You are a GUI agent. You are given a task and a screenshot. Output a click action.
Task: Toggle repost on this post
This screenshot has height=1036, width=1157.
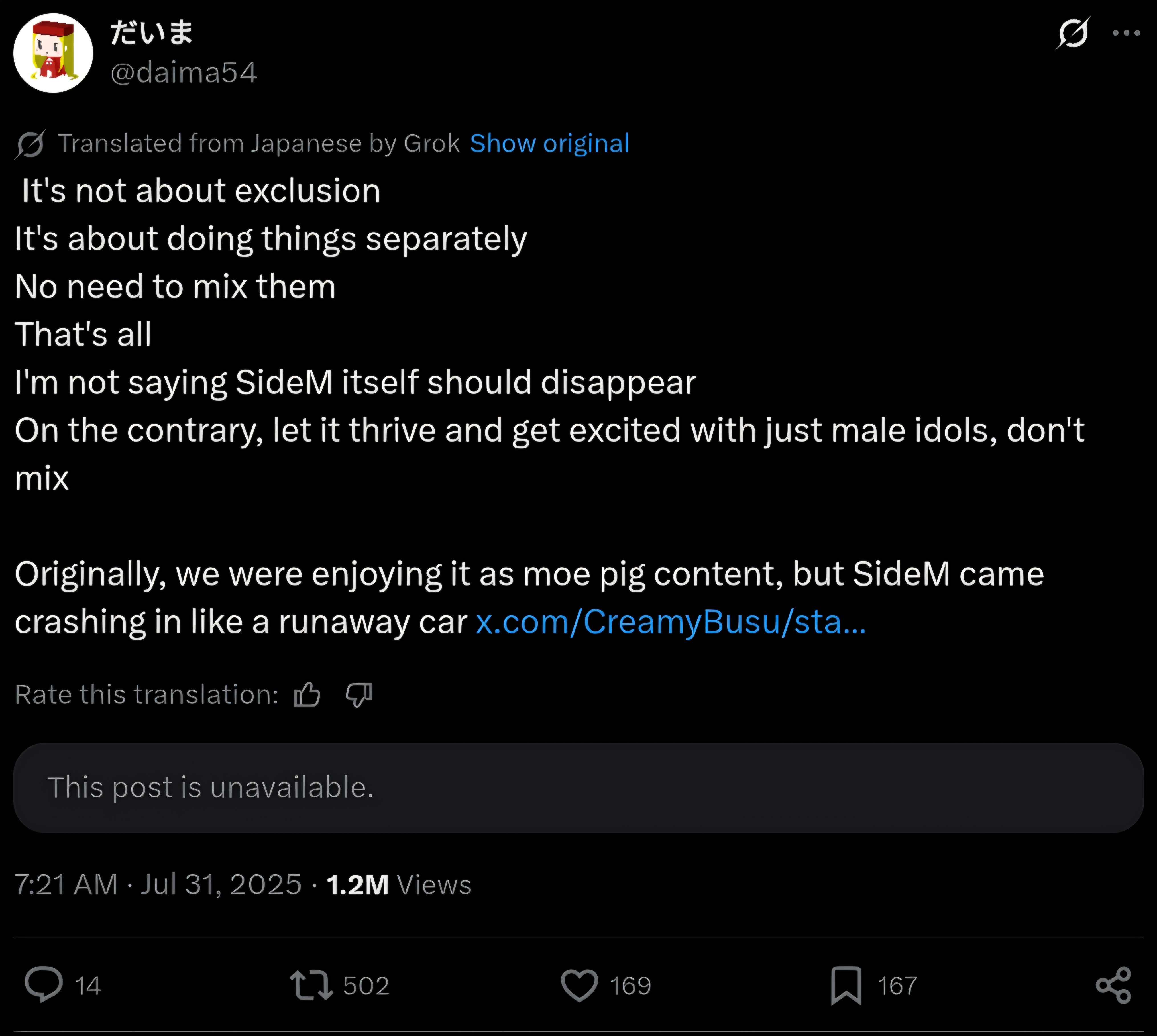click(311, 985)
